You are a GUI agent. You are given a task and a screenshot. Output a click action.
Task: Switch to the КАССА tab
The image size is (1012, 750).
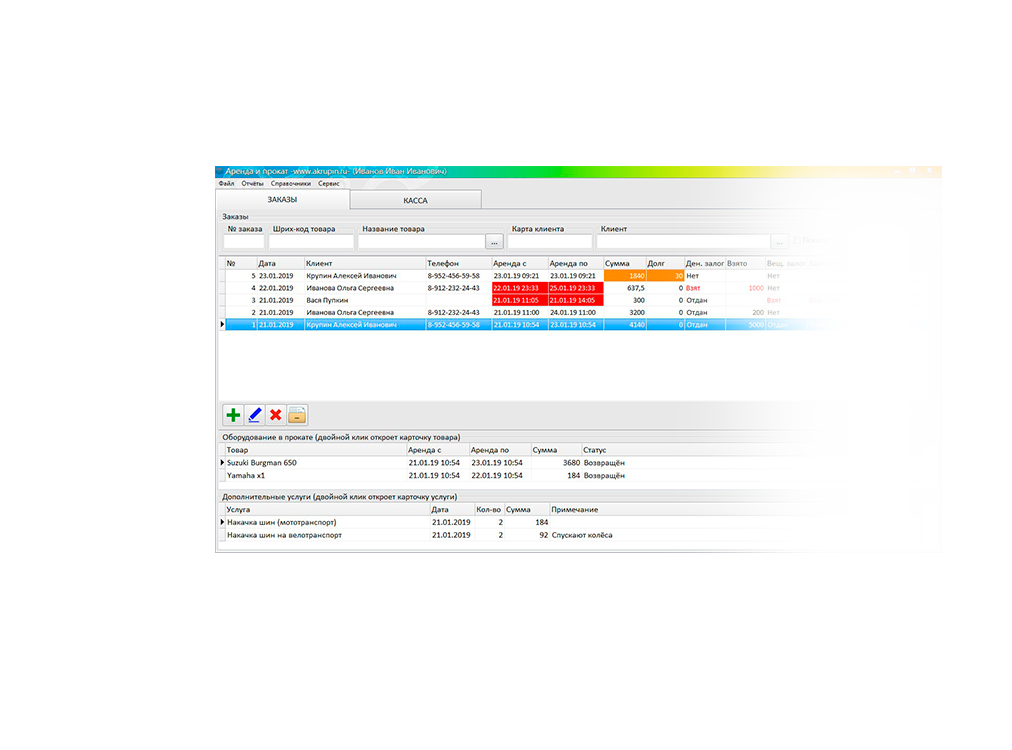[415, 200]
